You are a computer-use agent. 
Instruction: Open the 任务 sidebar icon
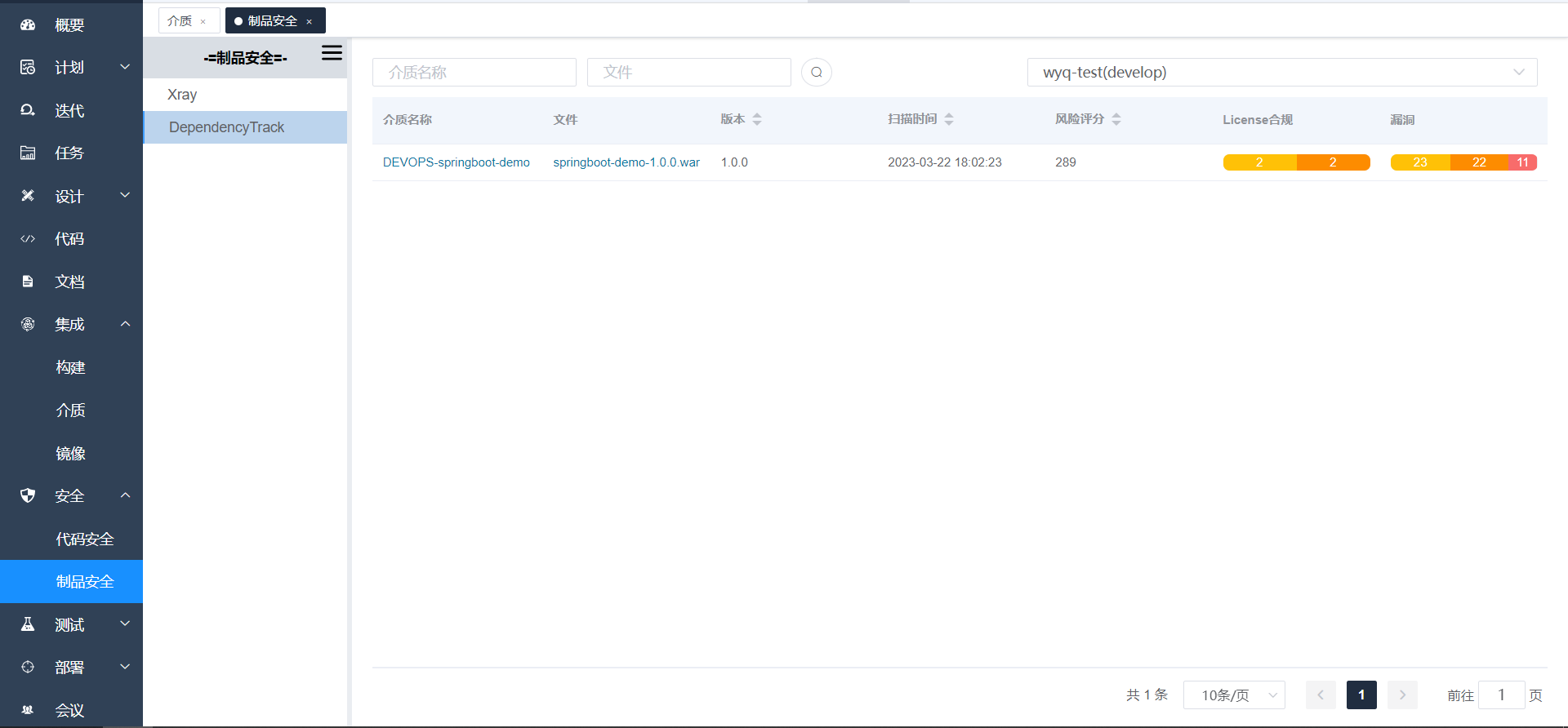[28, 153]
